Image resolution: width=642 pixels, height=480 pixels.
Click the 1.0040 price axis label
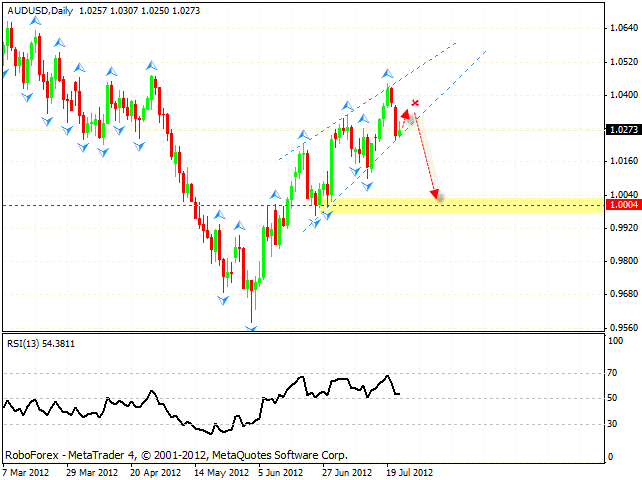(x=624, y=195)
